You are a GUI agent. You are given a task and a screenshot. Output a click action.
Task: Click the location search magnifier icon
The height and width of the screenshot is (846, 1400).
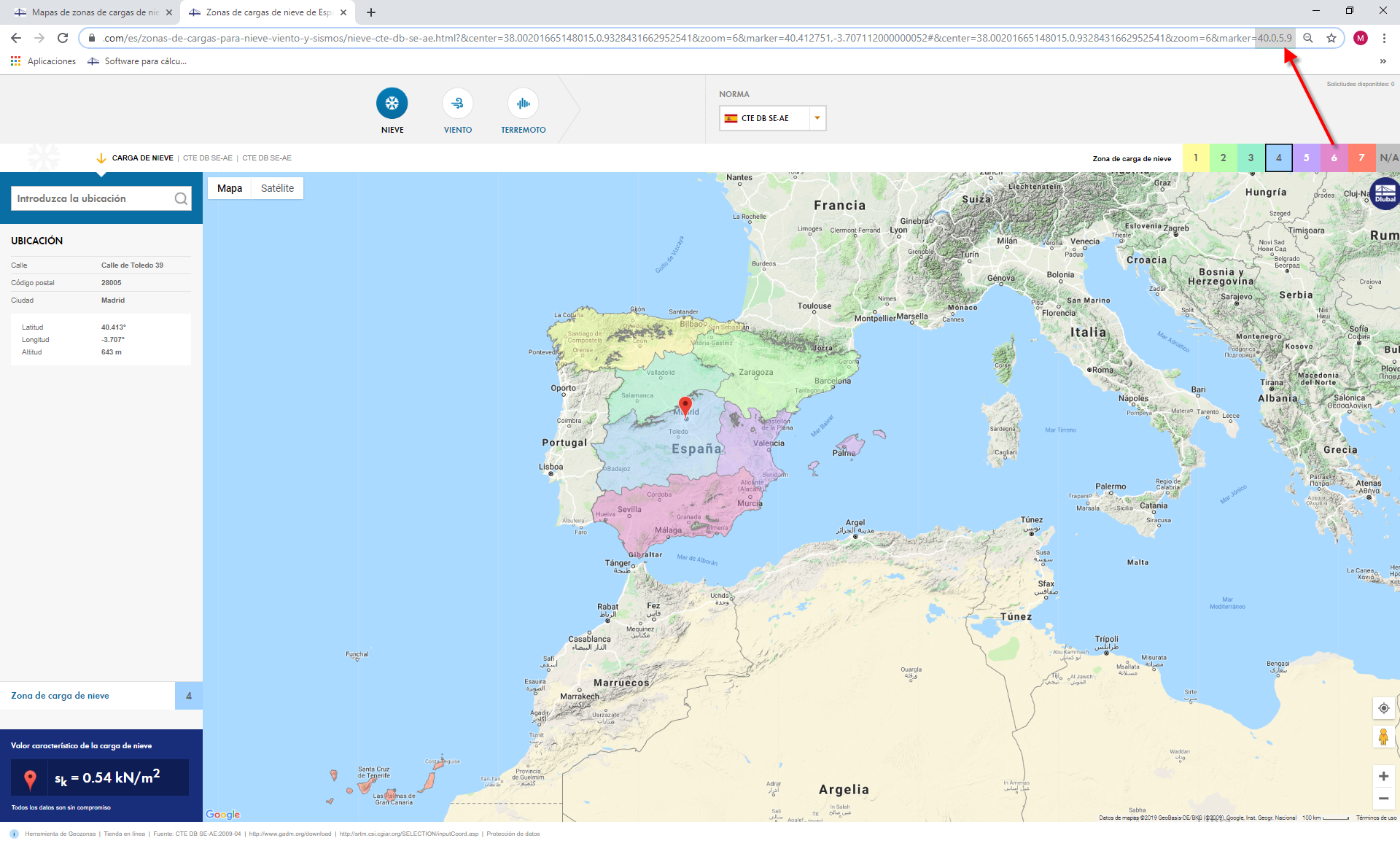pyautogui.click(x=181, y=198)
